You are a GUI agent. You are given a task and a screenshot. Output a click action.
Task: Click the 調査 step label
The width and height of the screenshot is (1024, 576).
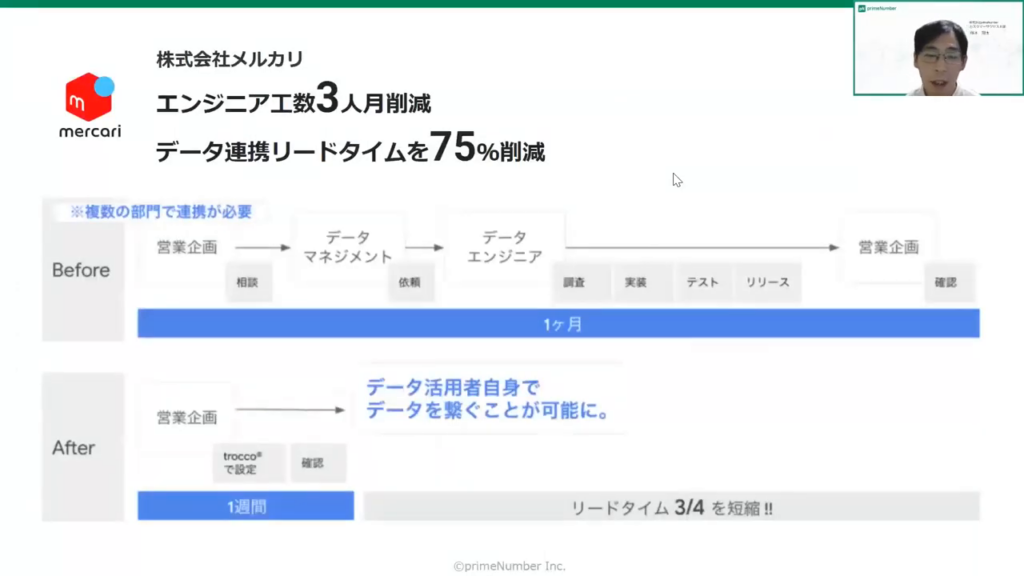pos(574,283)
